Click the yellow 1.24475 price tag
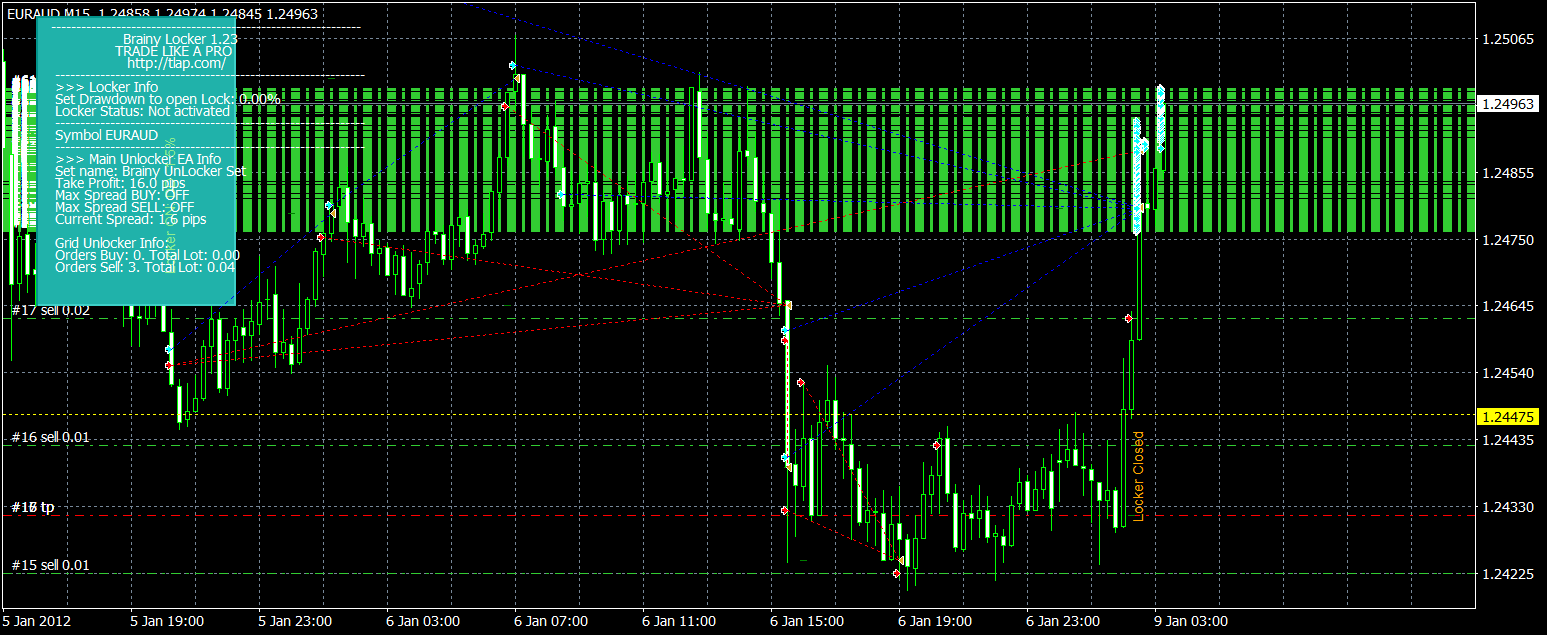 [x=1508, y=416]
